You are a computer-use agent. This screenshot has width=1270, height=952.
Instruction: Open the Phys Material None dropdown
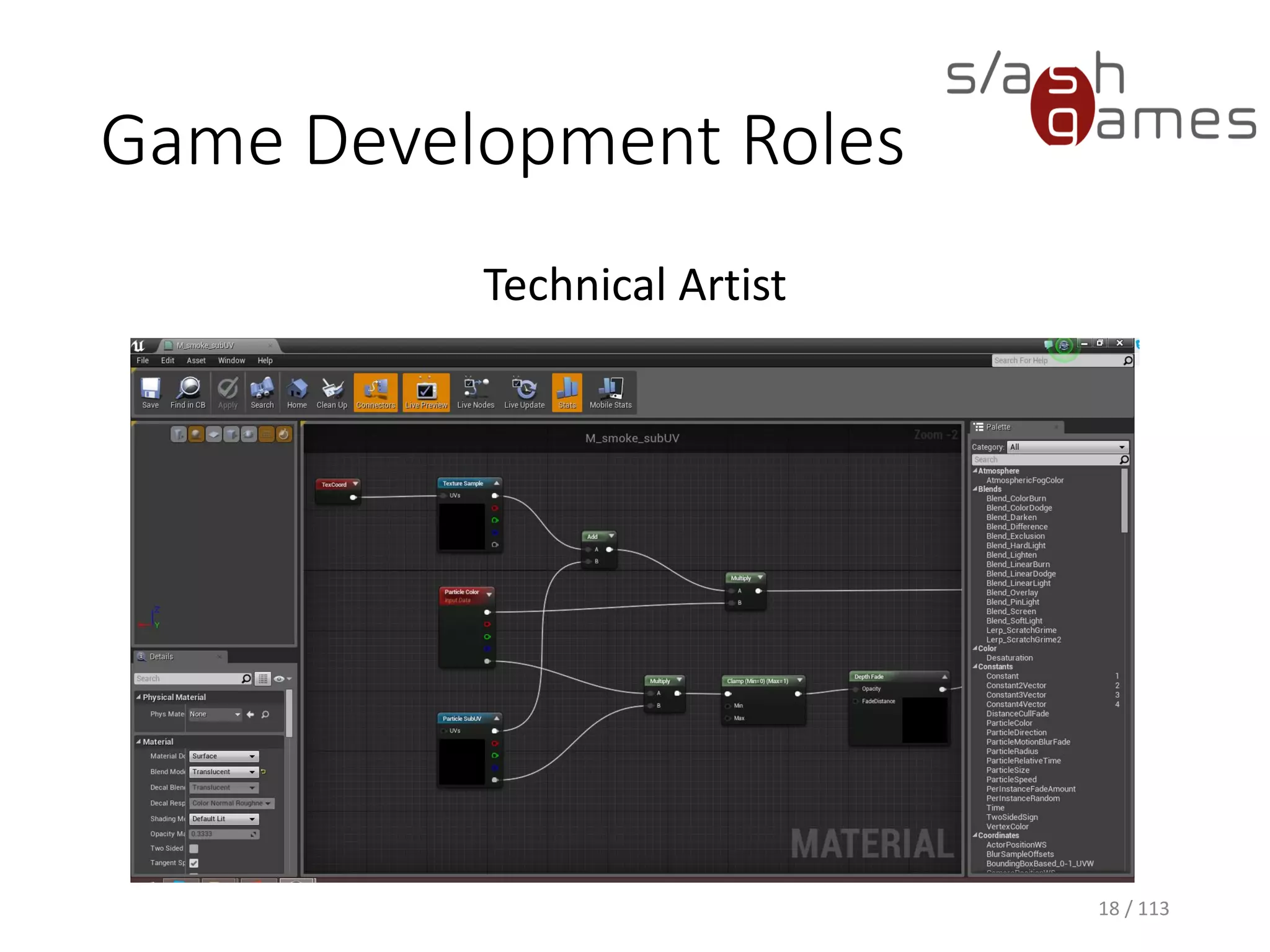point(215,715)
